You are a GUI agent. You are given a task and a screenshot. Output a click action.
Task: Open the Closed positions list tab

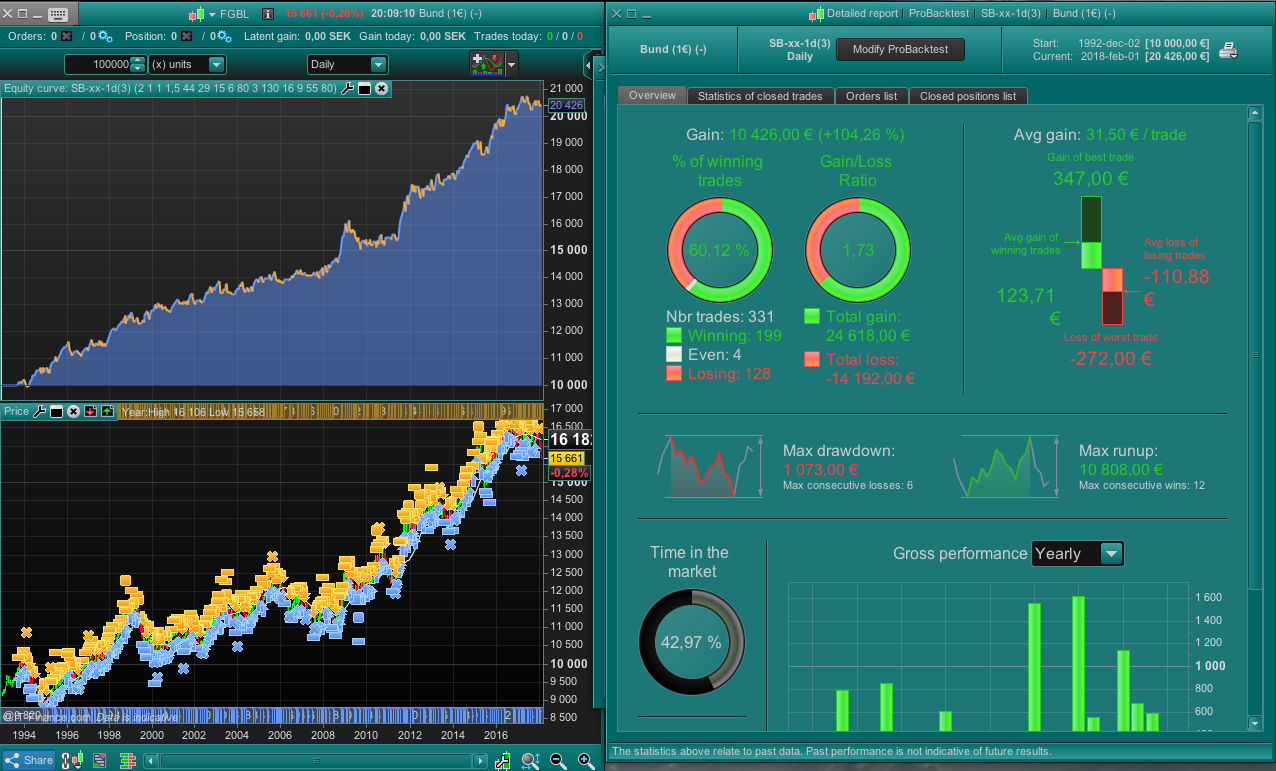point(968,96)
